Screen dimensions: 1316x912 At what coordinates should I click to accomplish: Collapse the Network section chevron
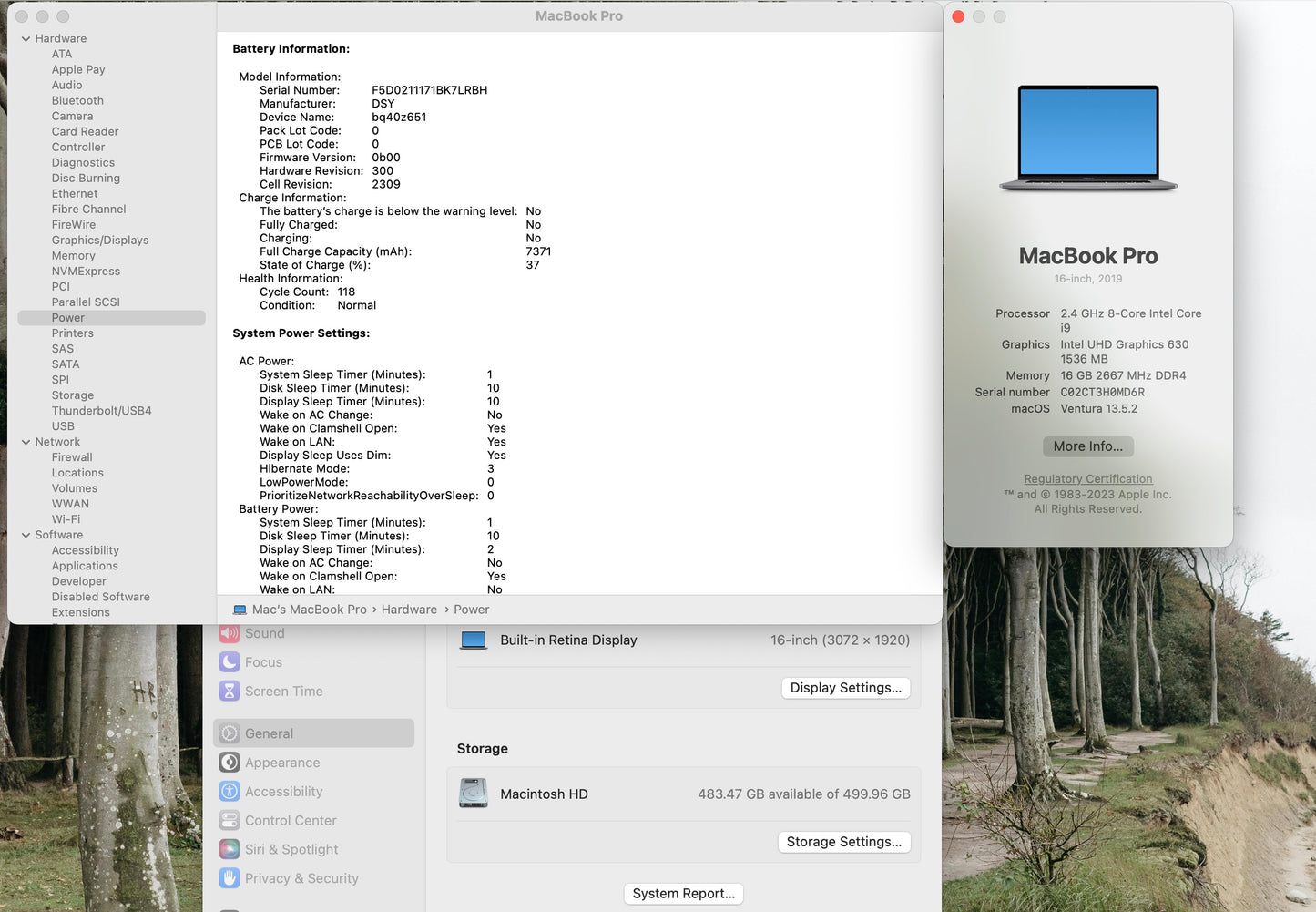pos(26,442)
